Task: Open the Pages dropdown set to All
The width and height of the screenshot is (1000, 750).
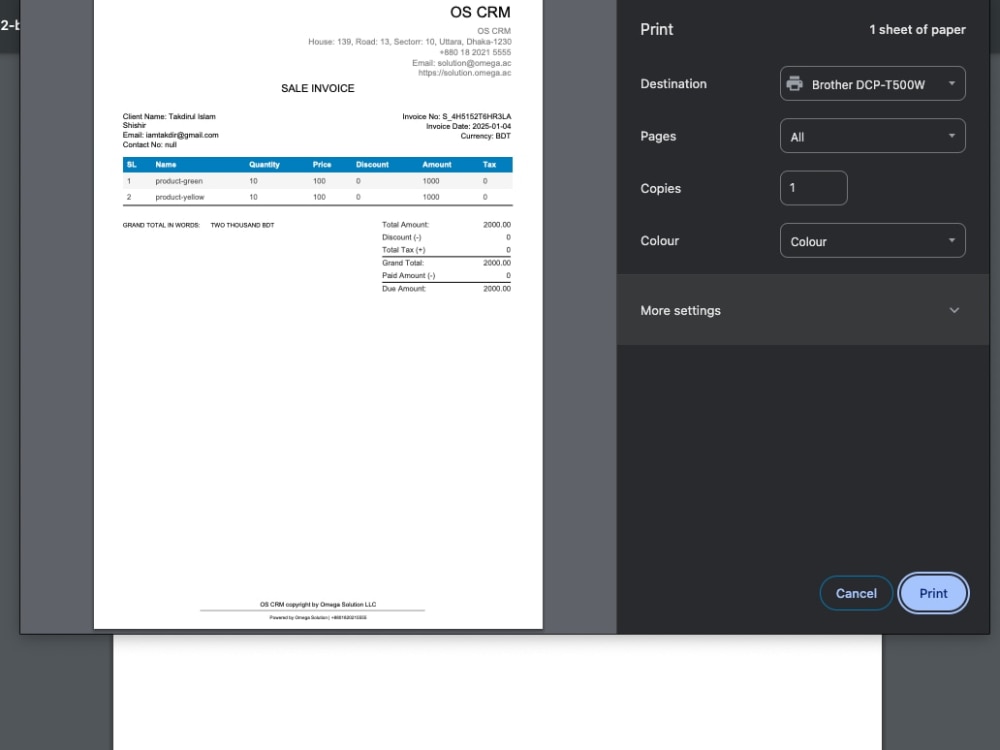Action: point(872,136)
